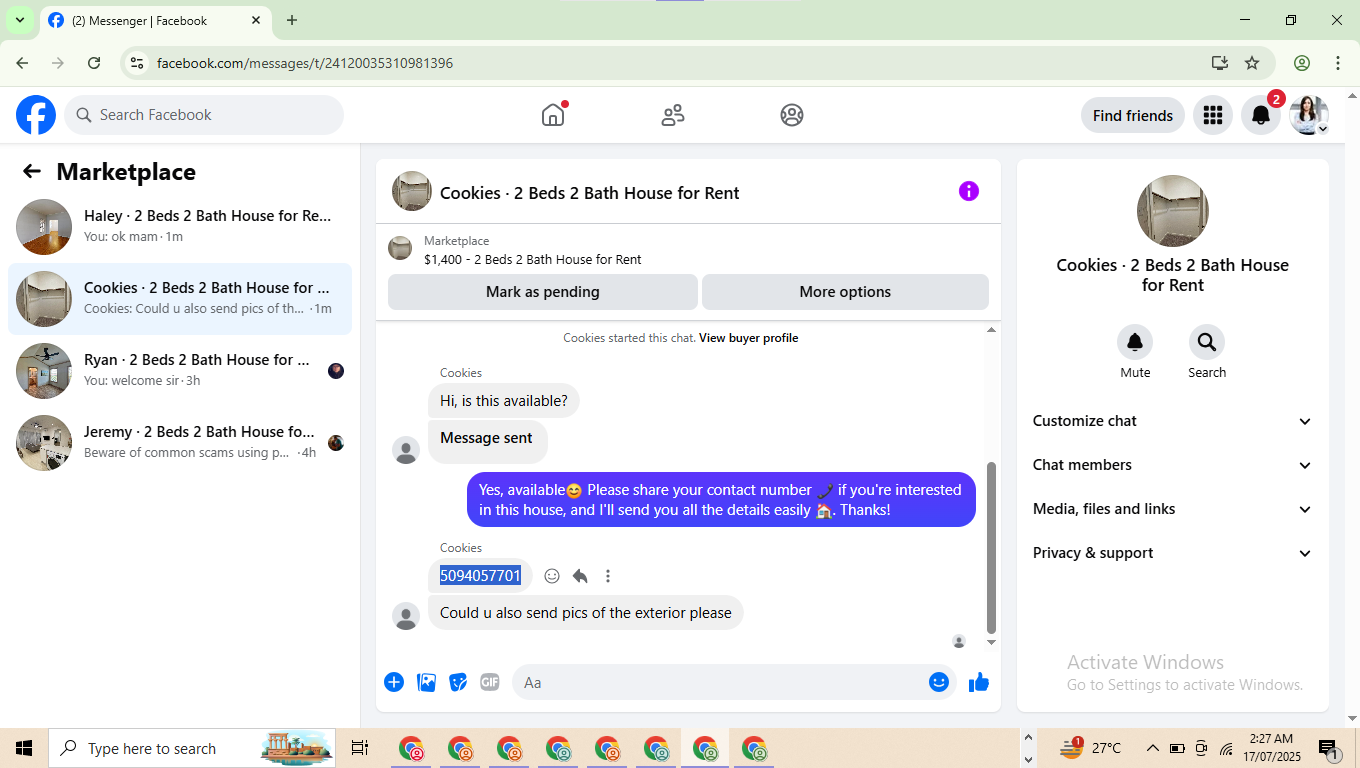
Task: Open the Groups icon in top navigation
Action: tap(792, 115)
